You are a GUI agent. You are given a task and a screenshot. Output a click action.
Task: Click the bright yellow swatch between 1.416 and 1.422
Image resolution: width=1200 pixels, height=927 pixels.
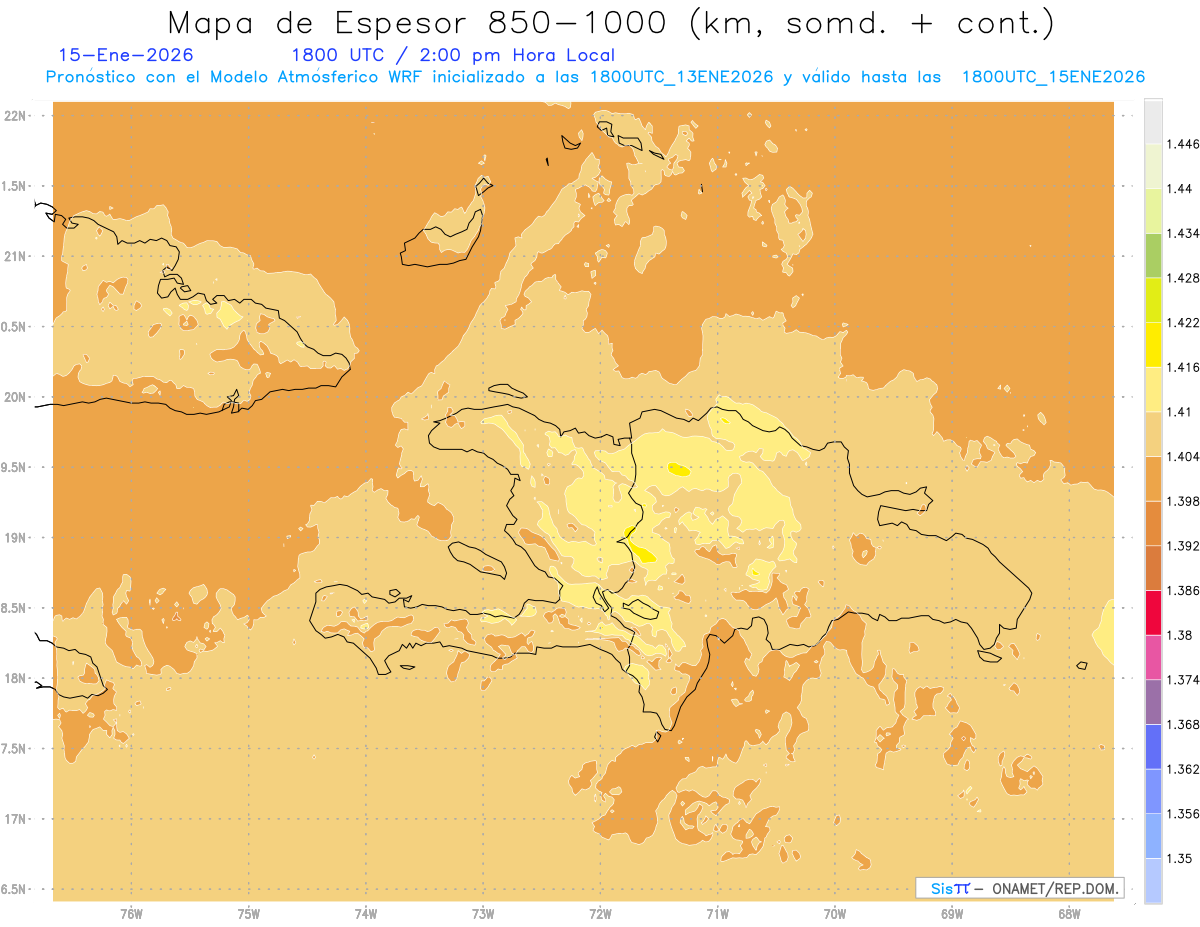click(x=1153, y=345)
